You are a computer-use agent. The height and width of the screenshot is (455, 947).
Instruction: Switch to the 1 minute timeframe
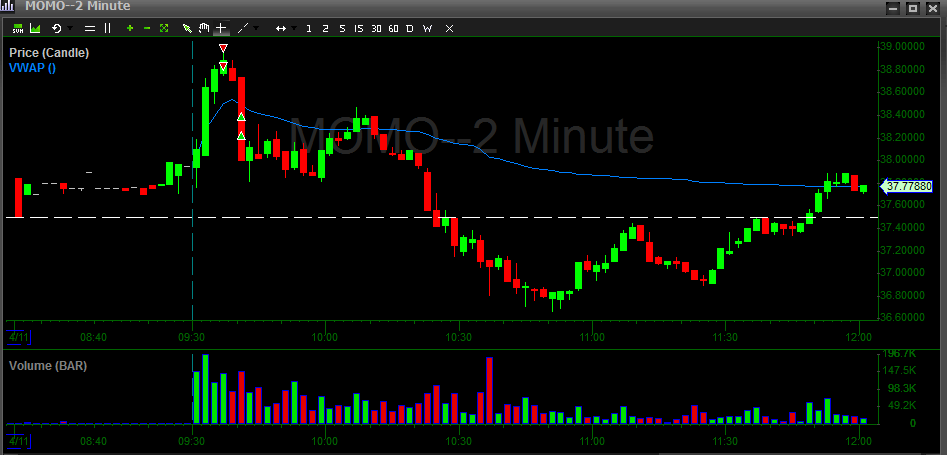309,28
